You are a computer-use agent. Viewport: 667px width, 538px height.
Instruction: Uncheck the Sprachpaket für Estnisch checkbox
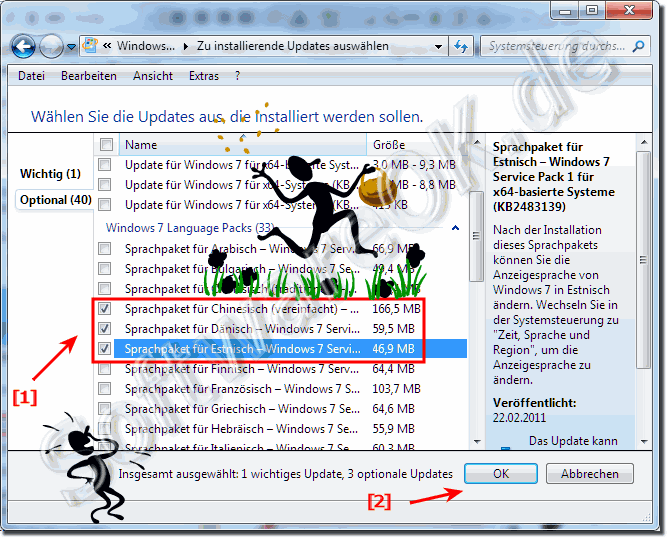tap(105, 348)
